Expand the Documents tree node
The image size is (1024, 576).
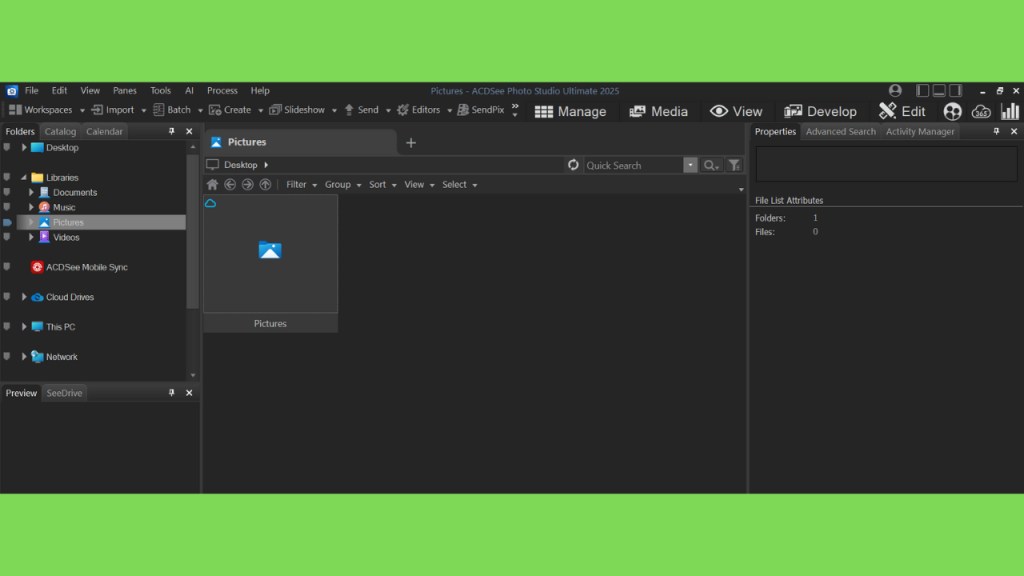pyautogui.click(x=31, y=193)
